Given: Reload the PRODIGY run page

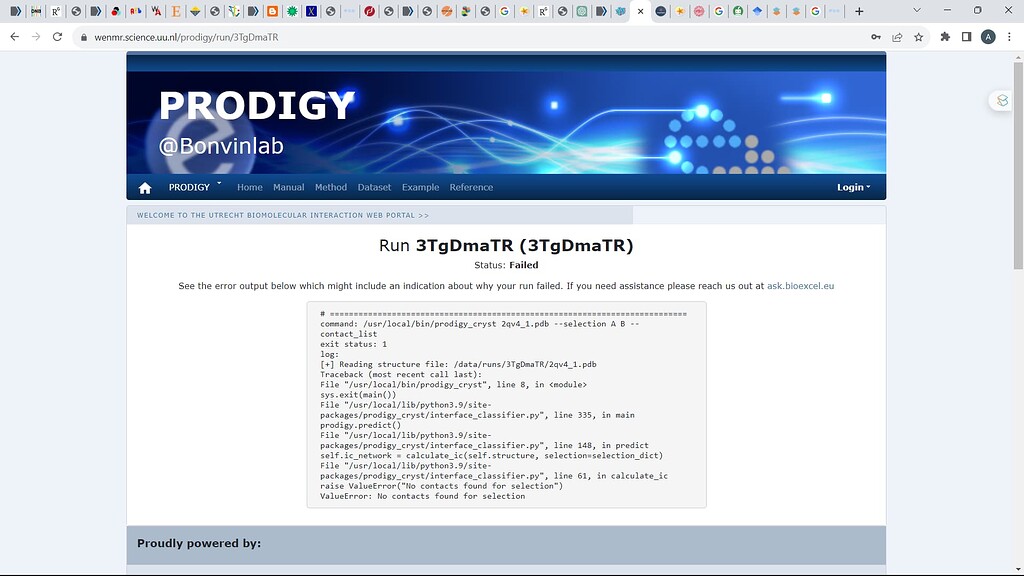Looking at the screenshot, I should click(x=57, y=36).
